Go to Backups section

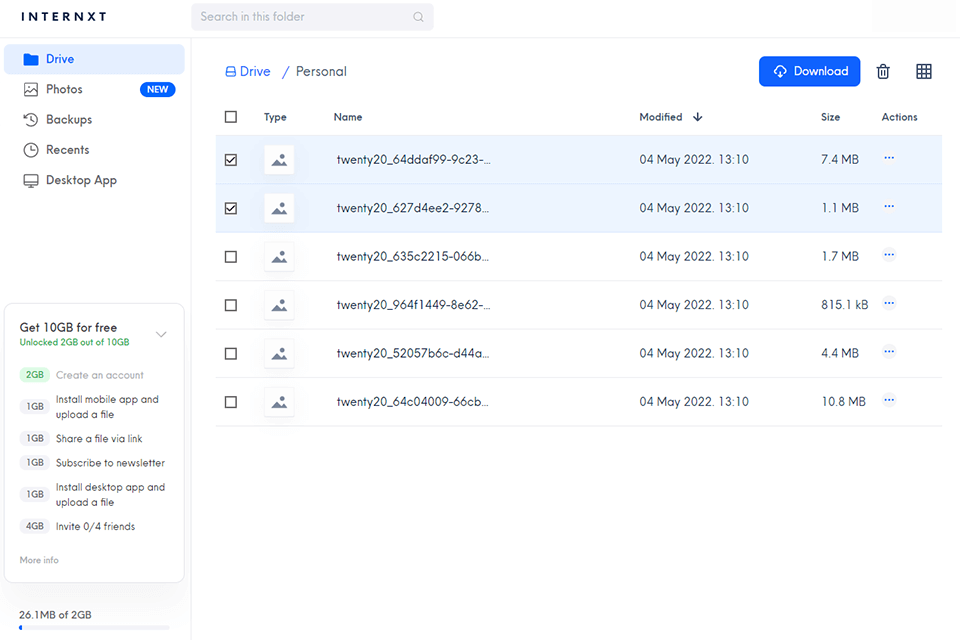[68, 119]
